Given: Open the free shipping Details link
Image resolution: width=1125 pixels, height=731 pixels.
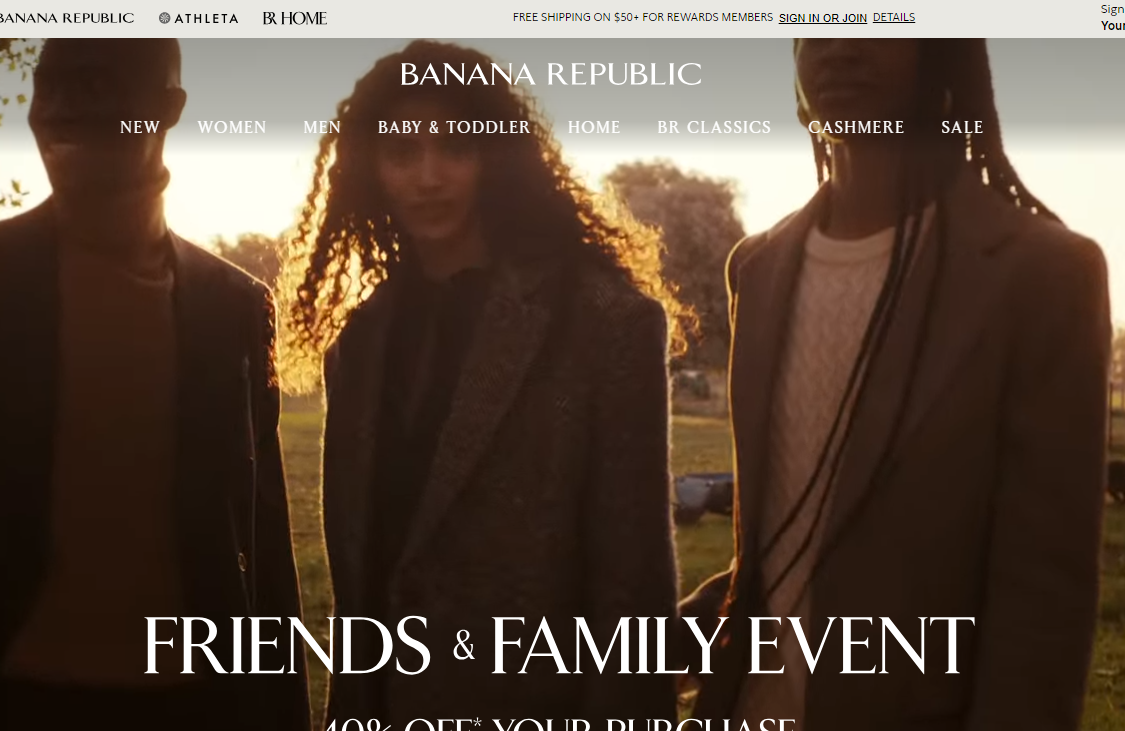Looking at the screenshot, I should (894, 17).
